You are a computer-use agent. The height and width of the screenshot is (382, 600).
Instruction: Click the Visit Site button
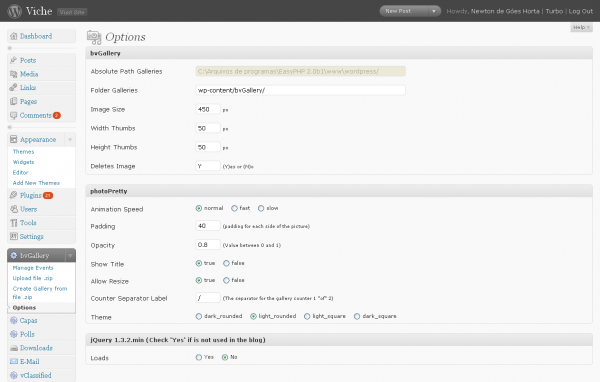pyautogui.click(x=72, y=12)
